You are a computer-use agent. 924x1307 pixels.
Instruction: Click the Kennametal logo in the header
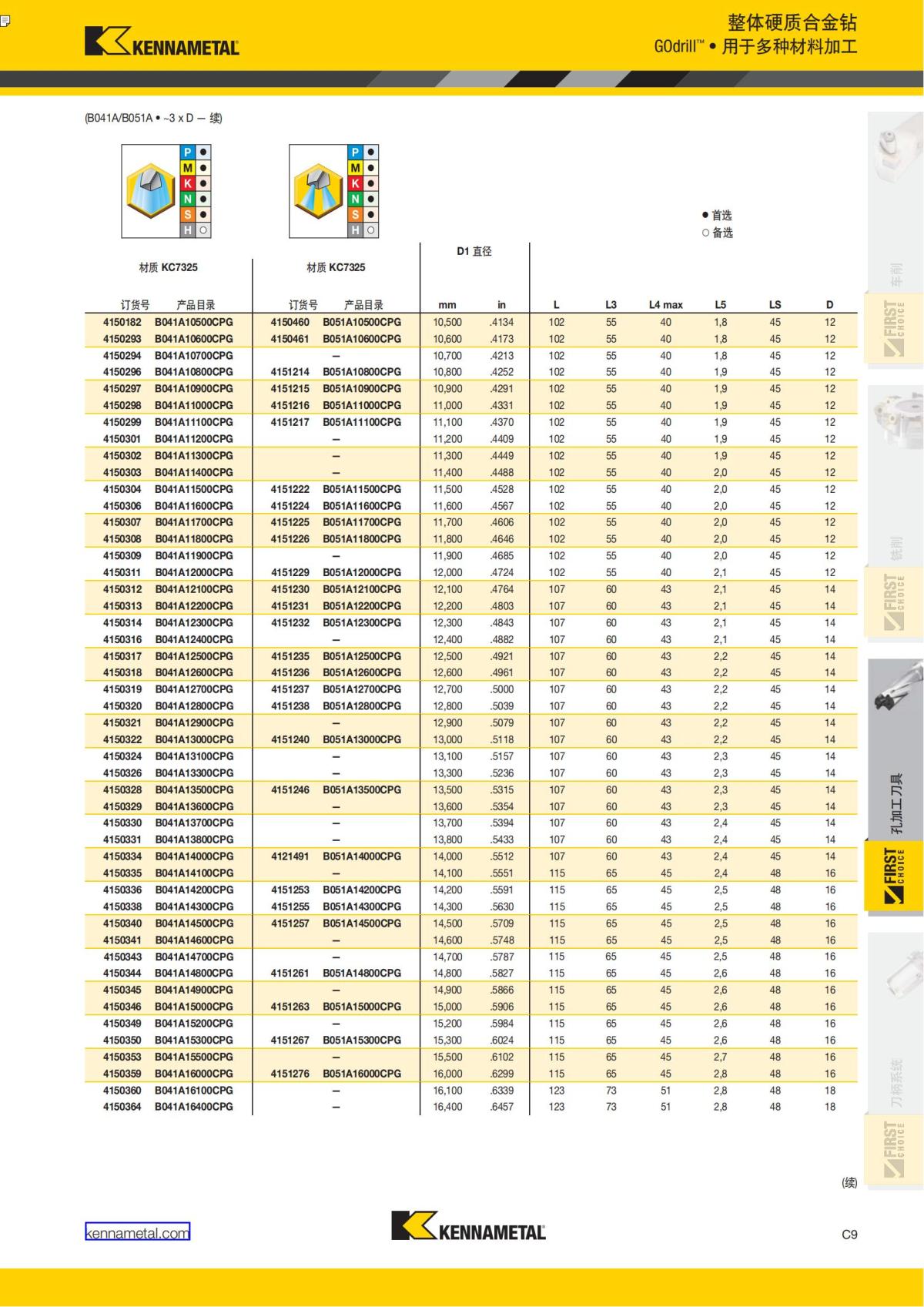tap(162, 42)
